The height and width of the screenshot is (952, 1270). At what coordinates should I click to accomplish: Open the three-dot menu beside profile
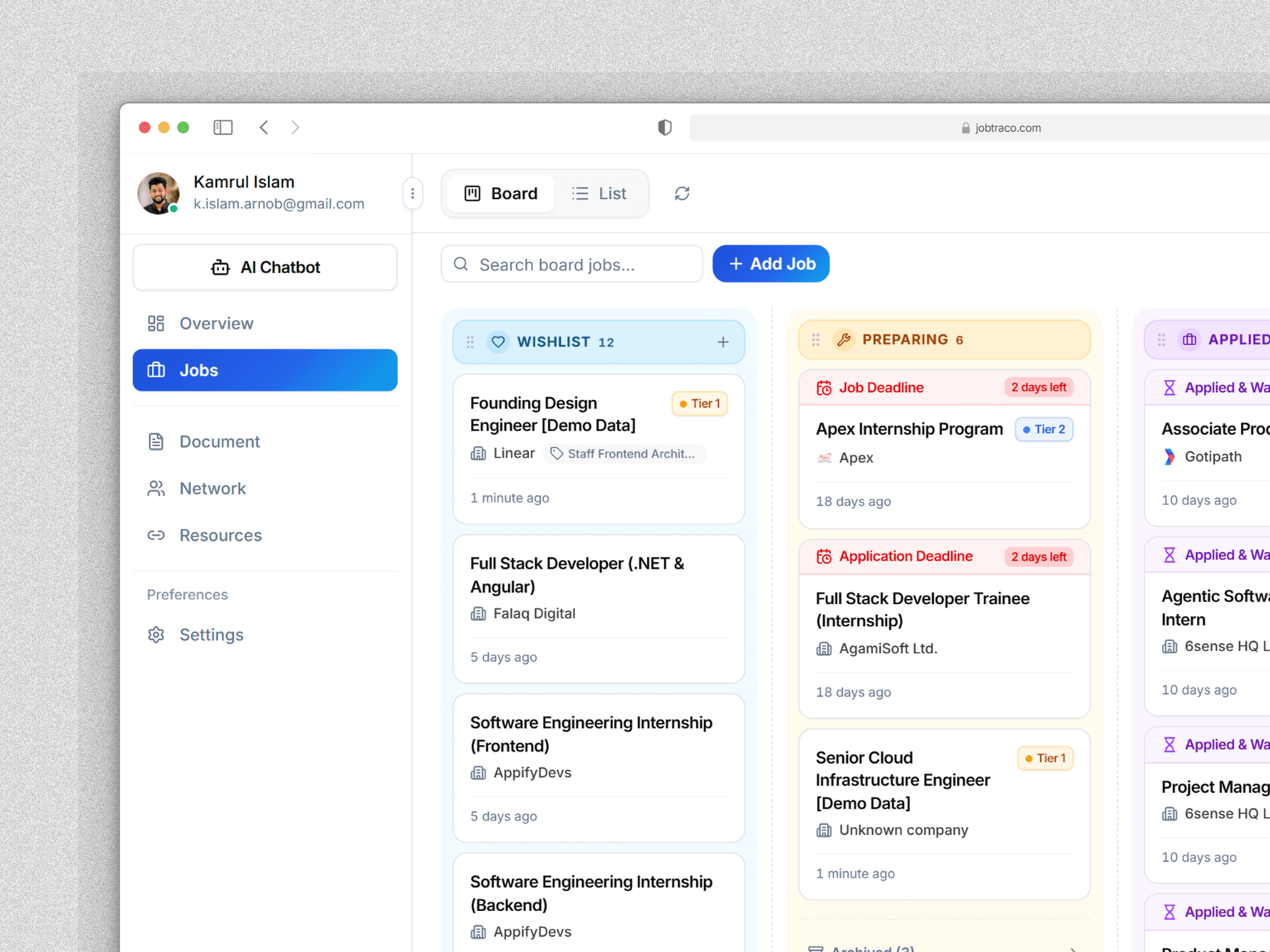[413, 194]
